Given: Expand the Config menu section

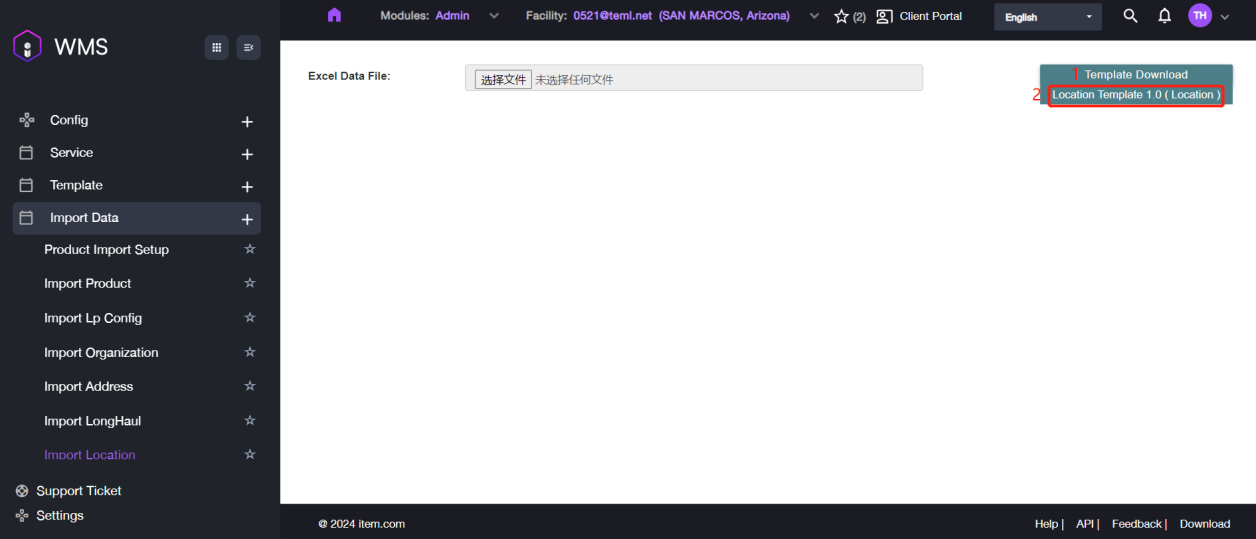Looking at the screenshot, I should click(x=247, y=121).
